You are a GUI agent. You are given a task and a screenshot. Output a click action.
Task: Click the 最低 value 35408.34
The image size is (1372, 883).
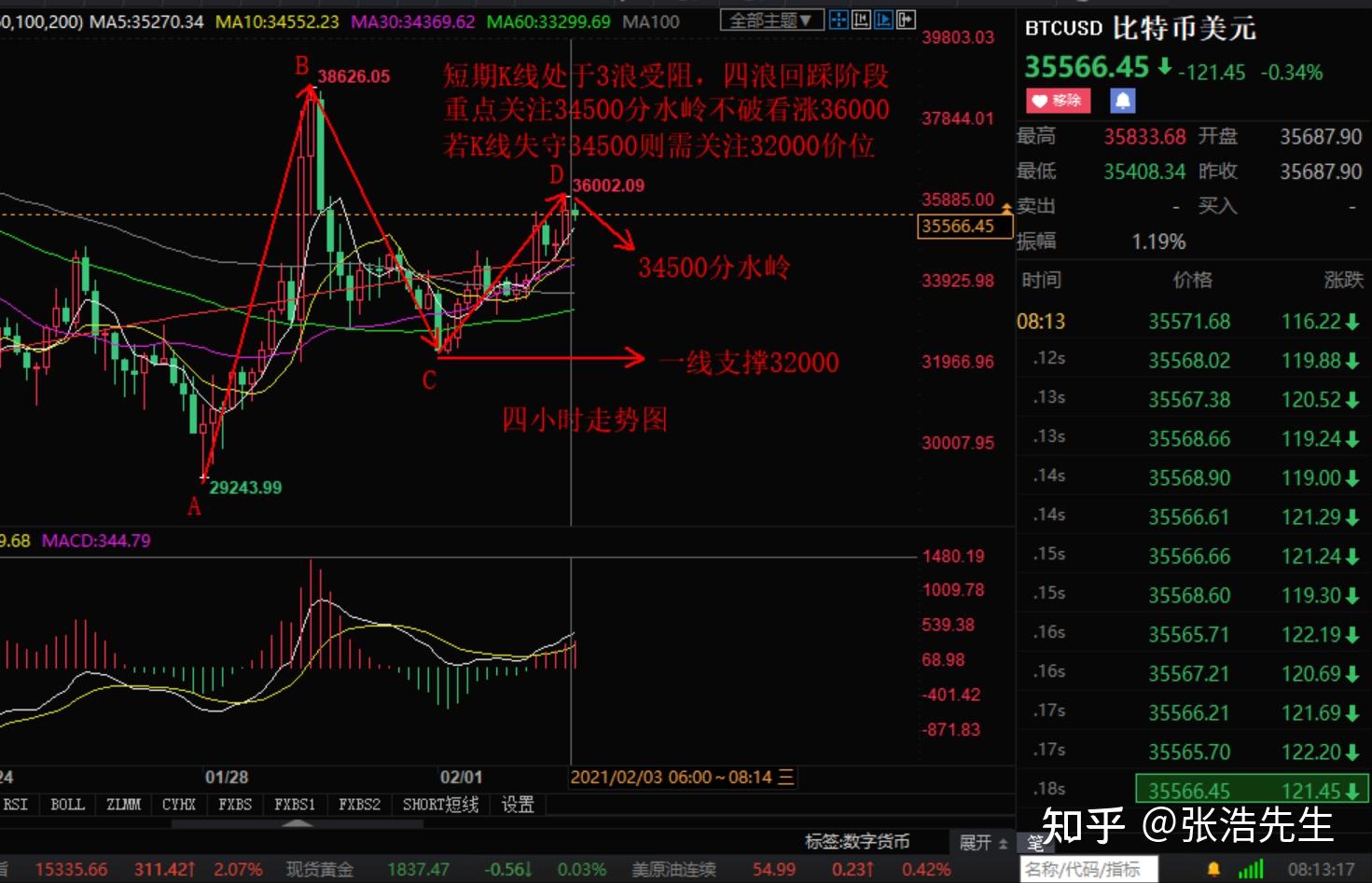pyautogui.click(x=1144, y=172)
